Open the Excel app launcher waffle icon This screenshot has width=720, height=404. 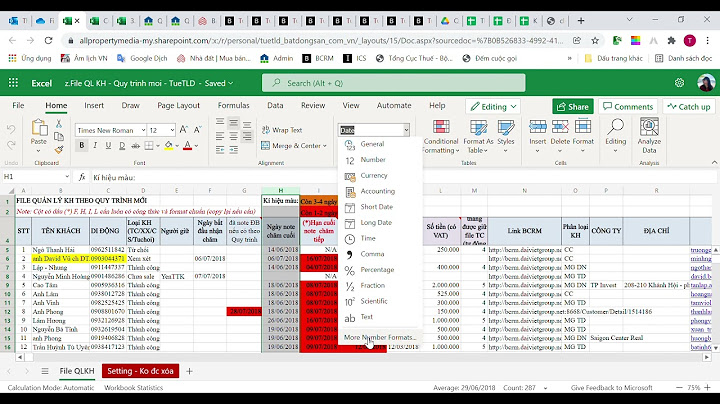[13, 83]
